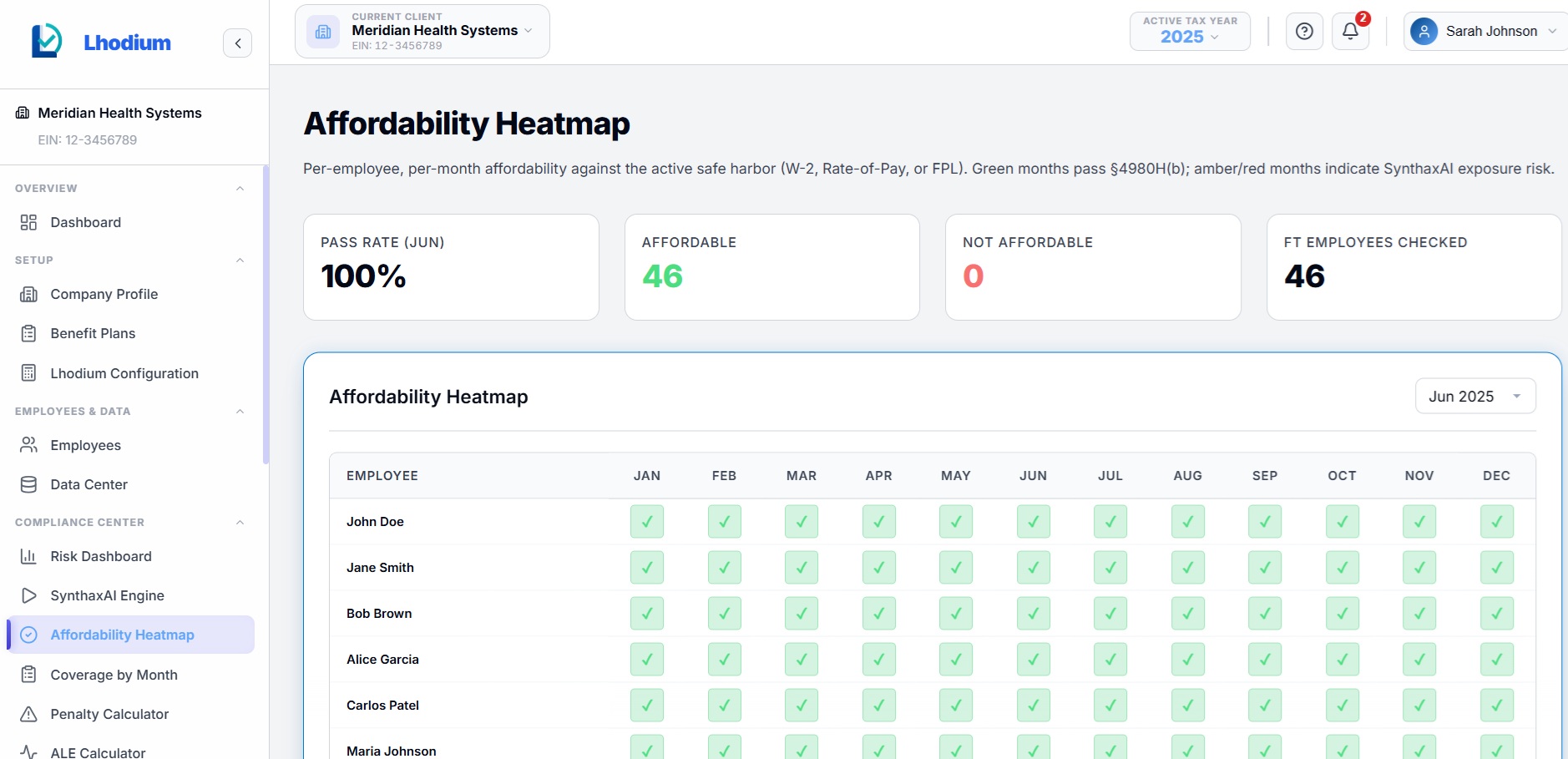
Task: Open the Active Tax Year 2025 dropdown
Action: [1190, 32]
